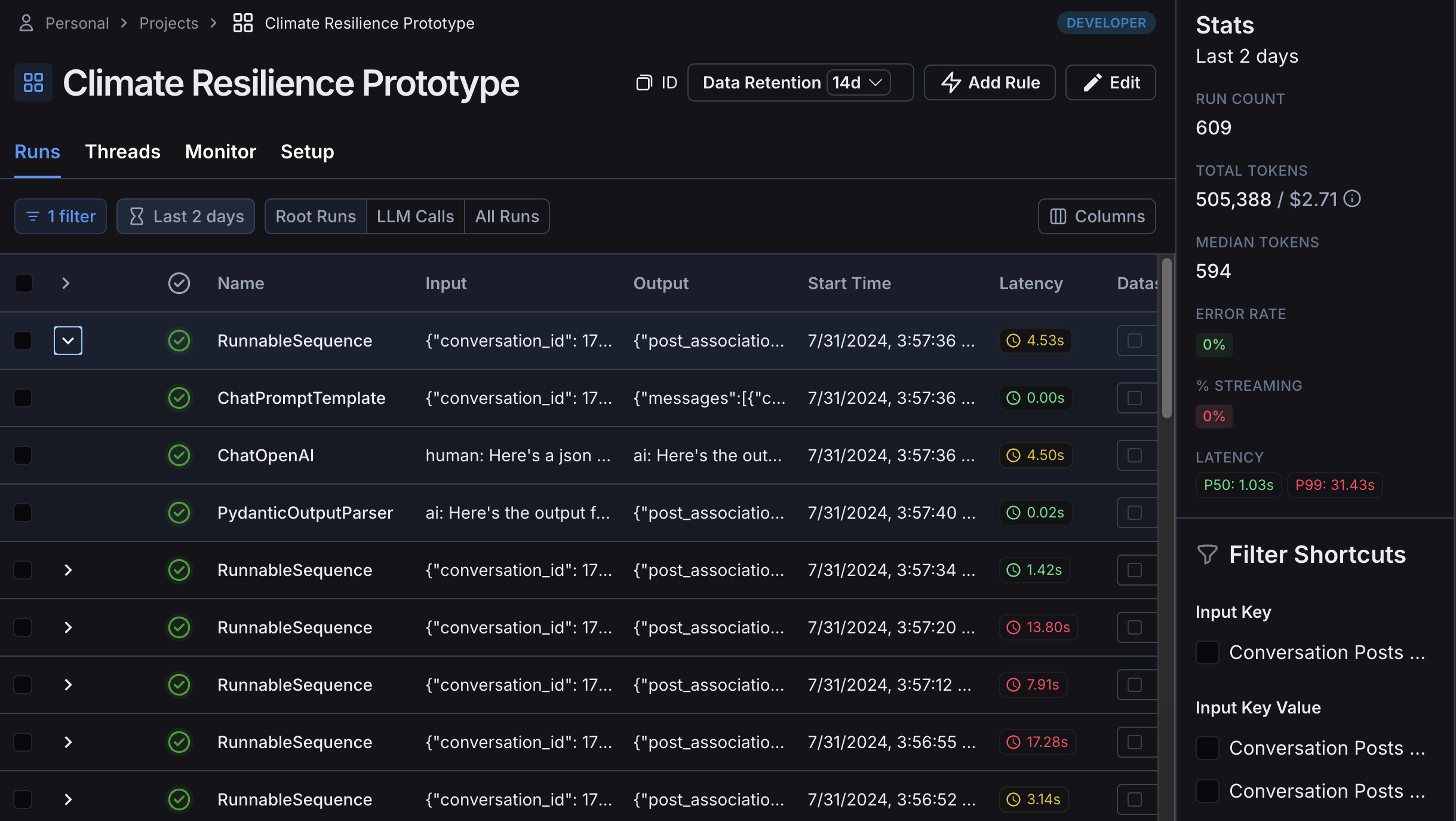Select the LLM Calls run filter
Screen dimensions: 1456x821
pyautogui.click(x=415, y=216)
